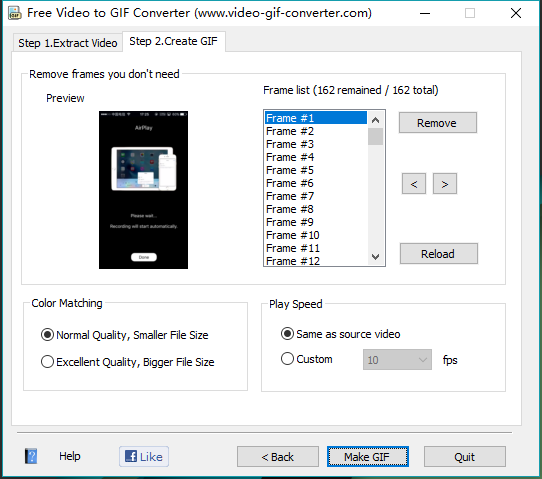This screenshot has width=542, height=479.
Task: Choose Custom play speed option
Action: tap(307, 359)
